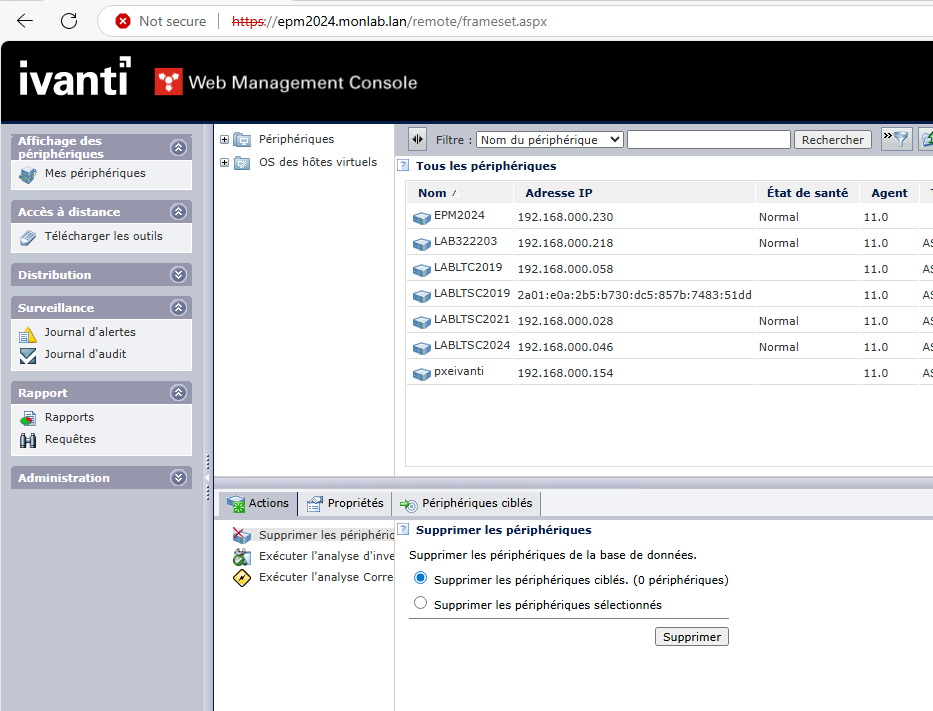Click inside the search text field
This screenshot has width=933, height=711.
708,139
